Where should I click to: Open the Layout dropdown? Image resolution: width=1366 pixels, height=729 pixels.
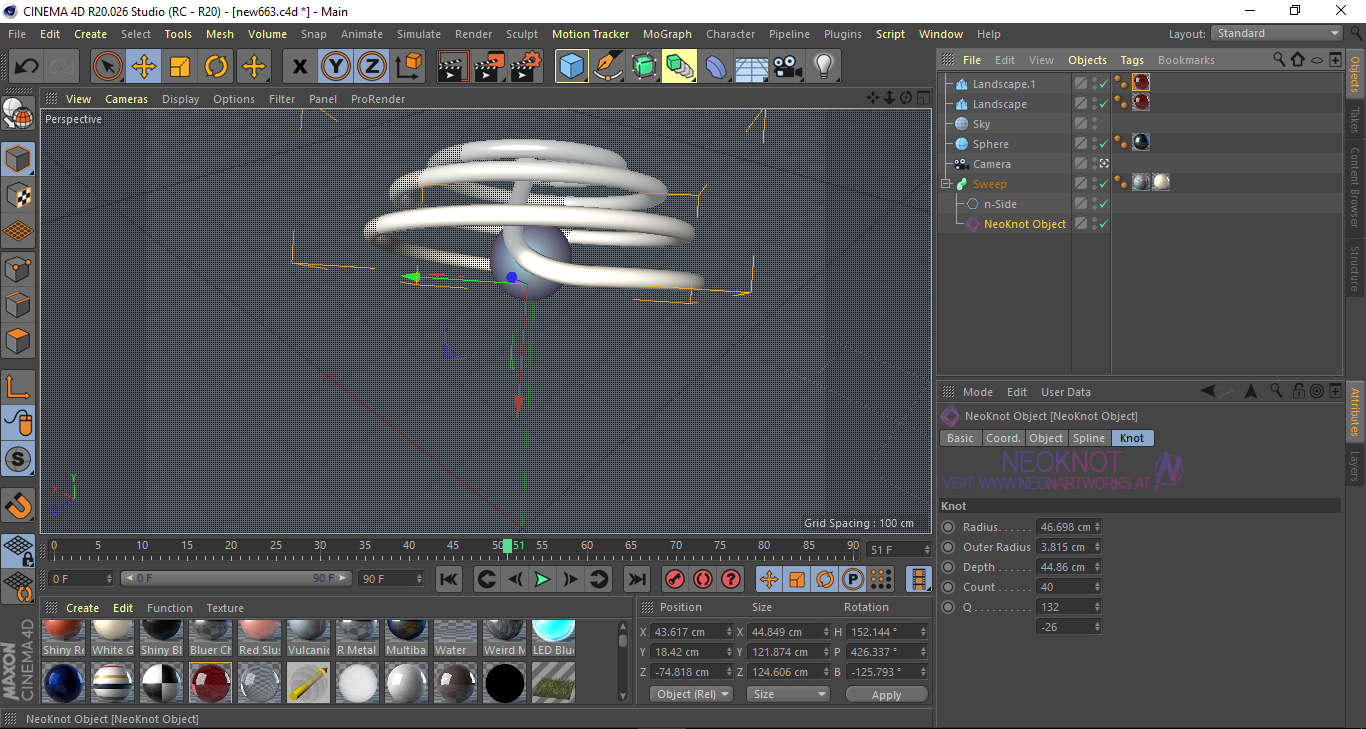[1277, 33]
